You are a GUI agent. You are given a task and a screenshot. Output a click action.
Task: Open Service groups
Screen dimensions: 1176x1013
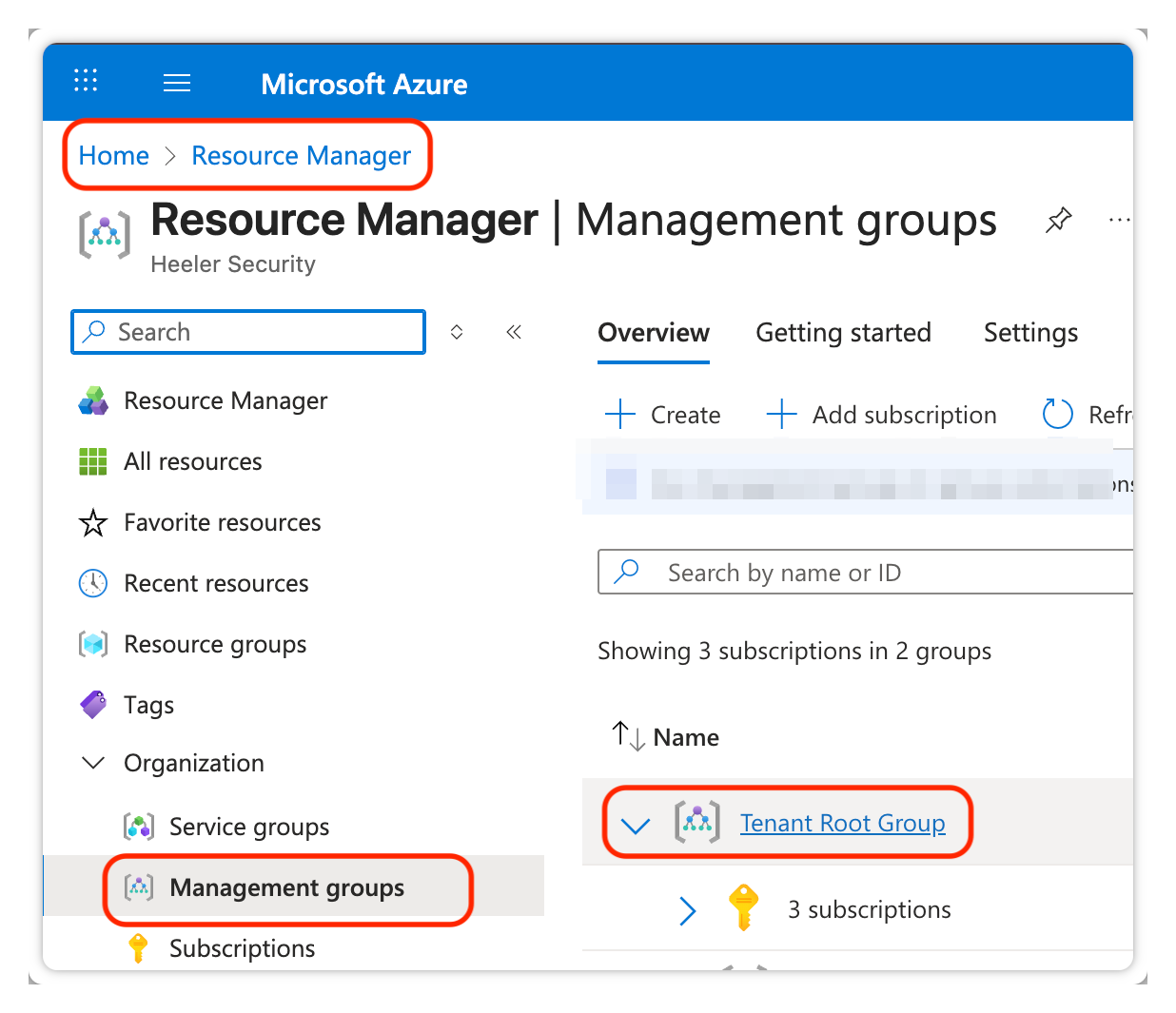(249, 827)
